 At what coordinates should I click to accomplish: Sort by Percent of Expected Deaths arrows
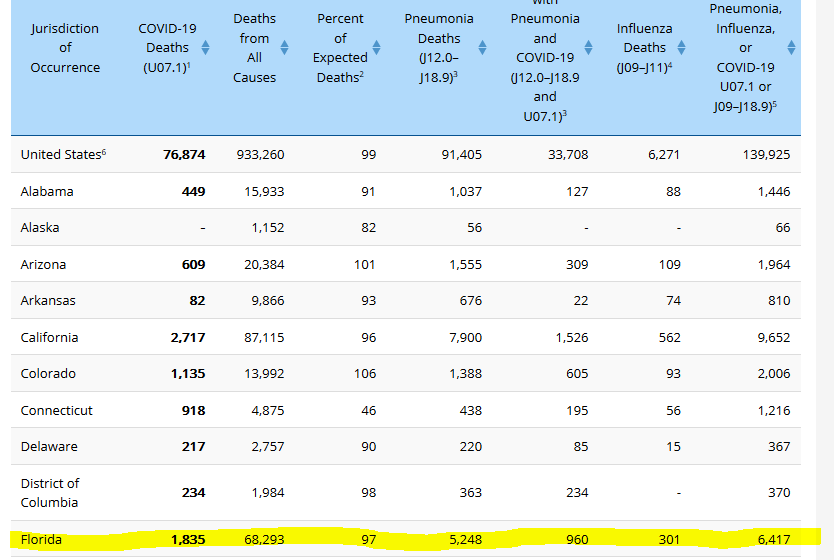pos(377,48)
